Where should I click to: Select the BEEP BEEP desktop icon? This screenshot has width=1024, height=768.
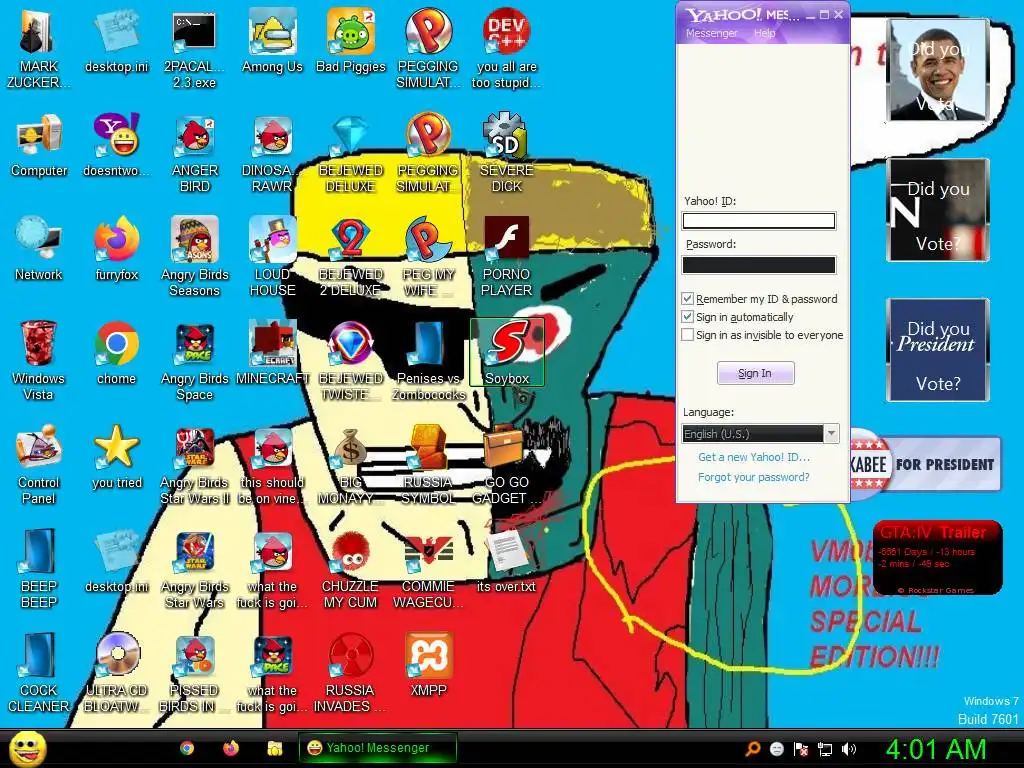click(x=38, y=569)
